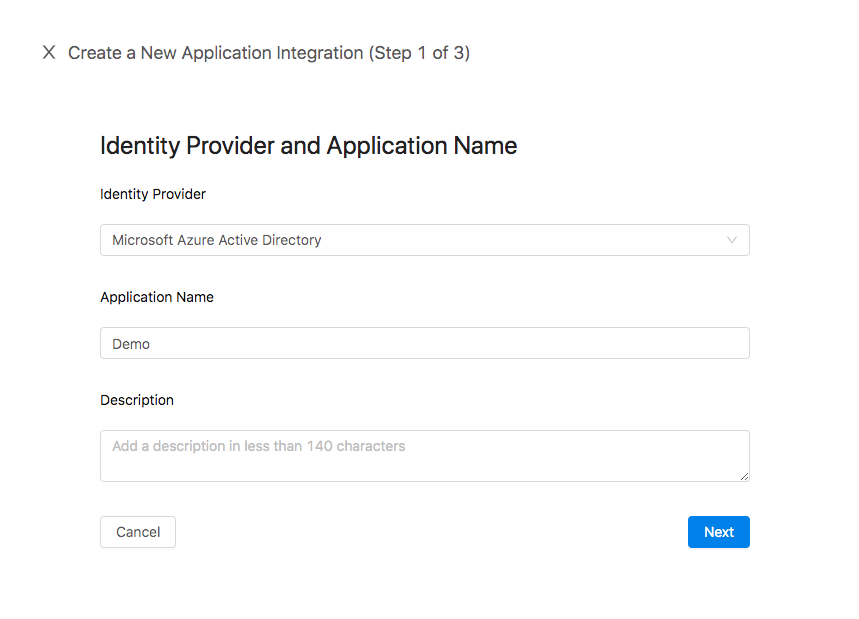Focus the Description text area
Screen dimensions: 859x619
[425, 456]
